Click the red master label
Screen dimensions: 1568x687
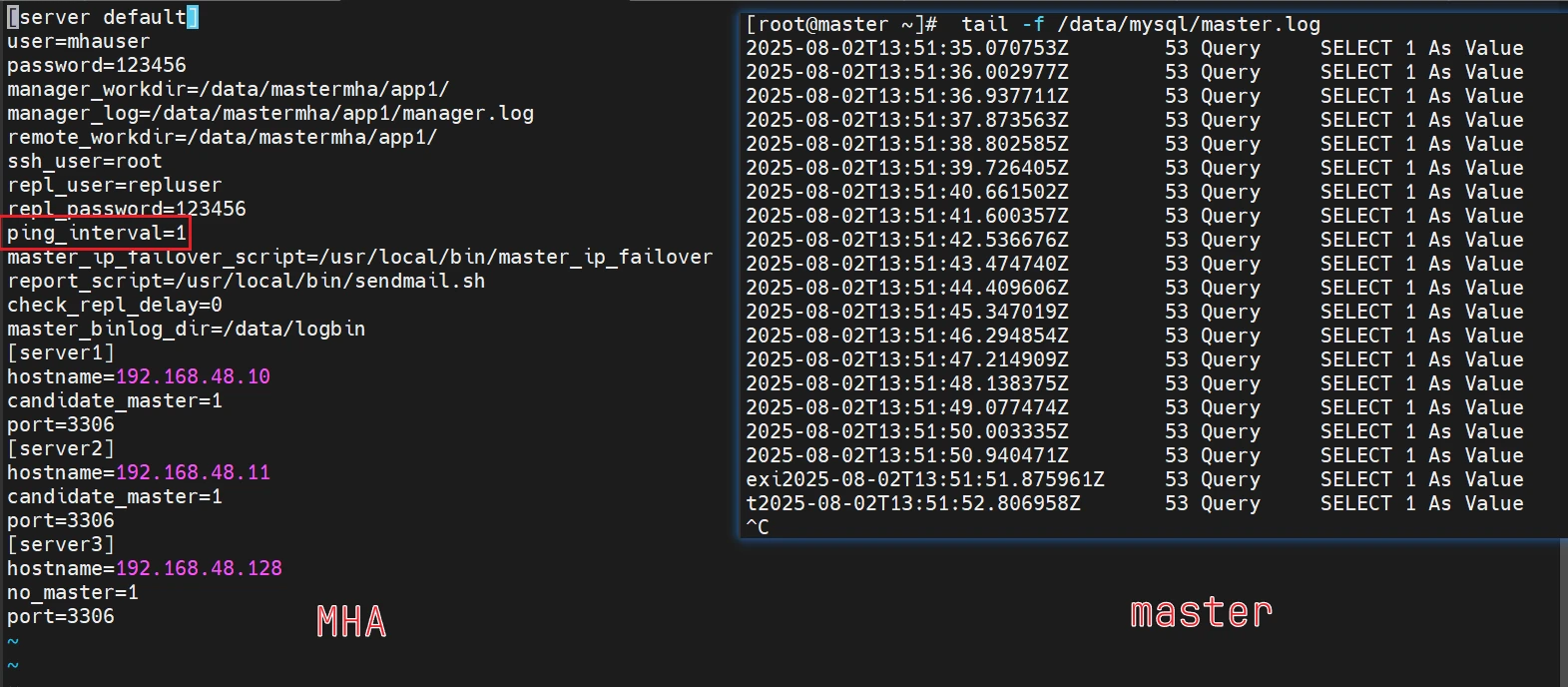pyautogui.click(x=1201, y=612)
